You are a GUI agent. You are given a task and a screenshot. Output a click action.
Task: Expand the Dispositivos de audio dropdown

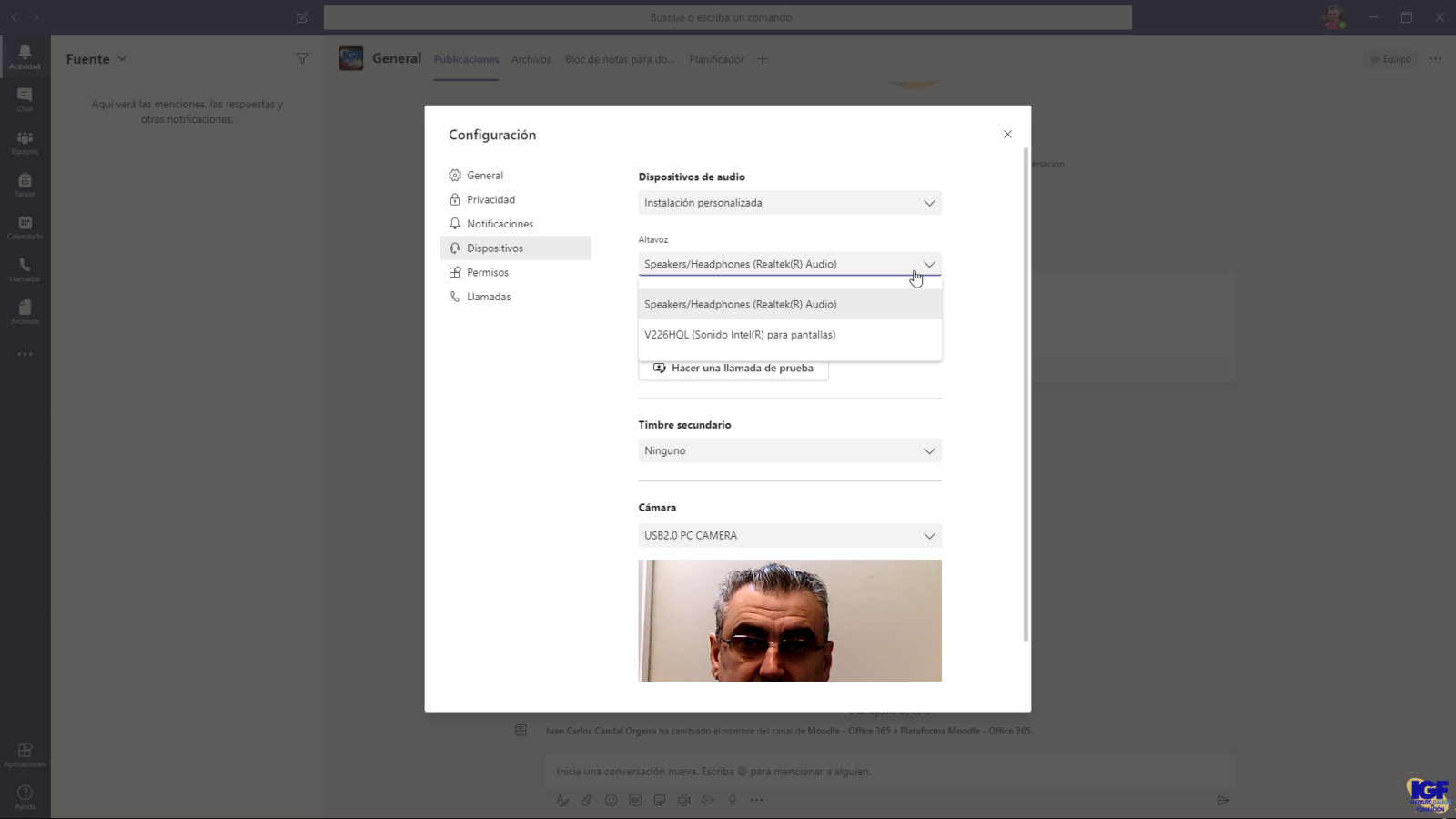click(x=789, y=203)
